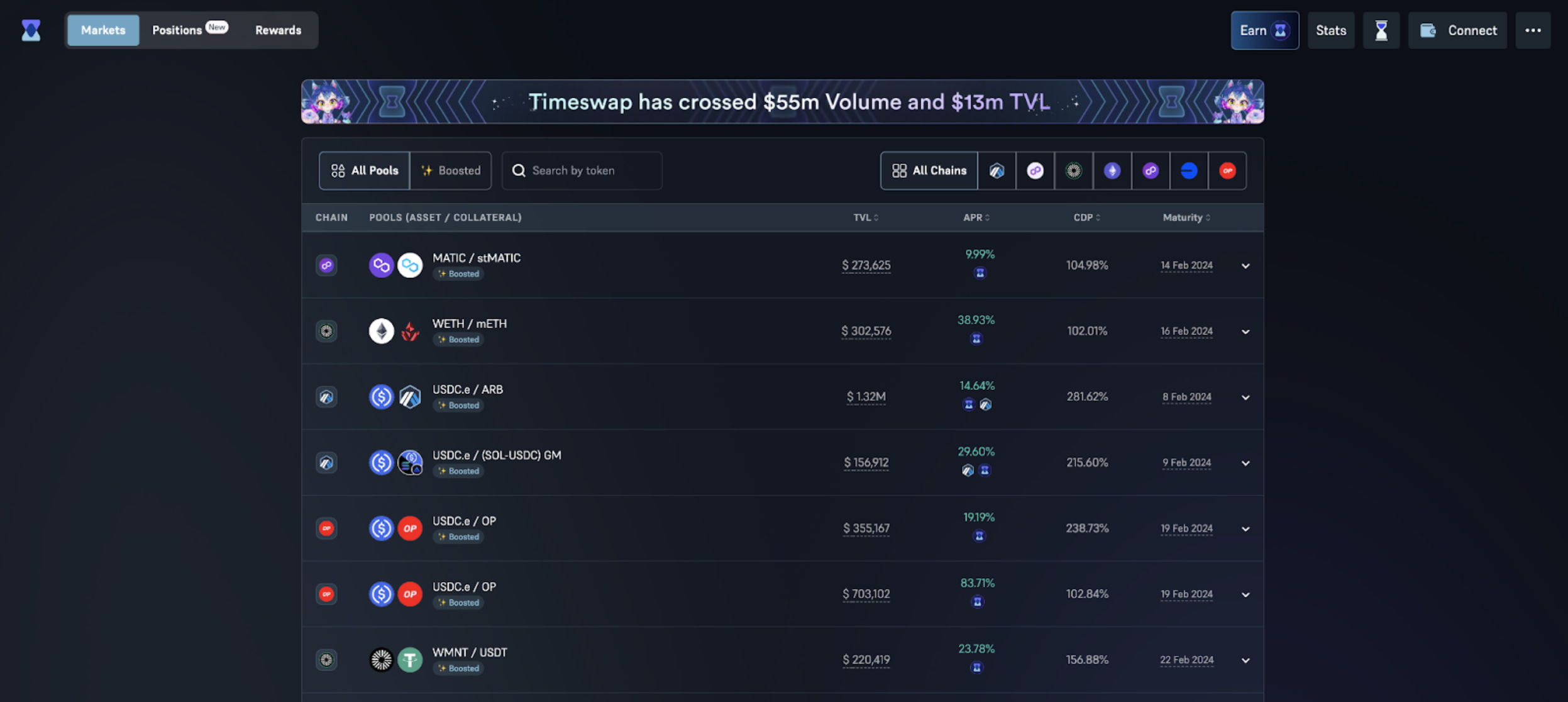Click Arbitrum reward icon under 14.64% APR

pos(985,404)
